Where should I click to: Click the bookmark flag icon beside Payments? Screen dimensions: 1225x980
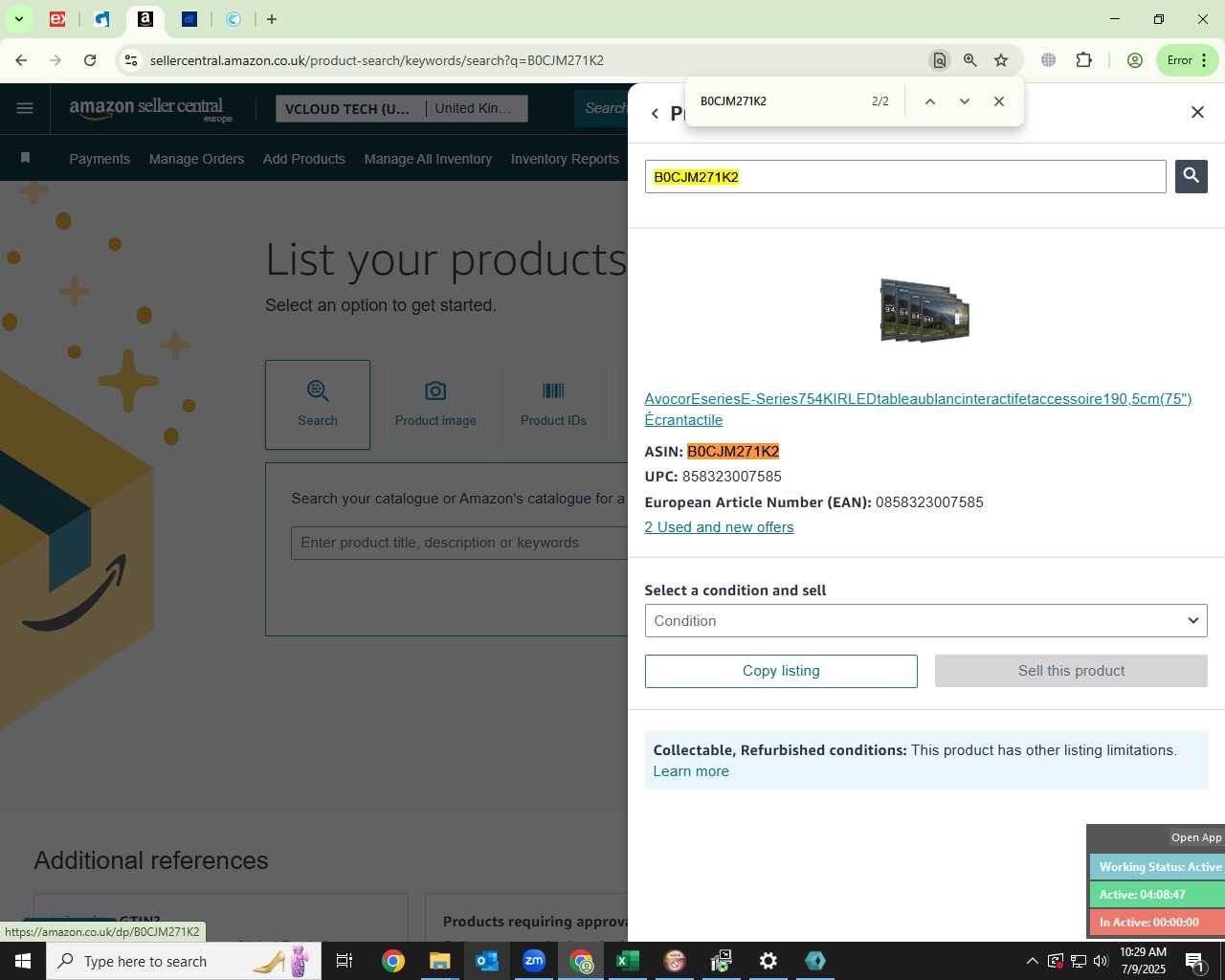(x=25, y=158)
